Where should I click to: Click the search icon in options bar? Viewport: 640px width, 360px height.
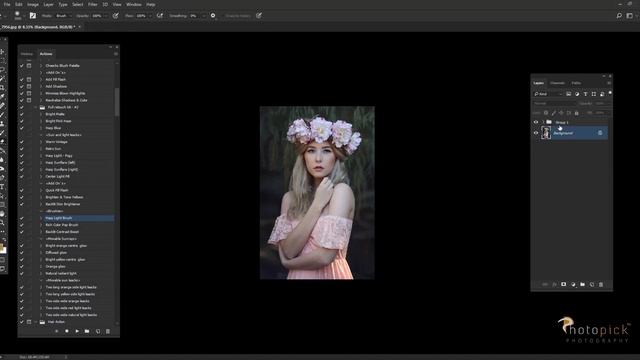click(619, 16)
